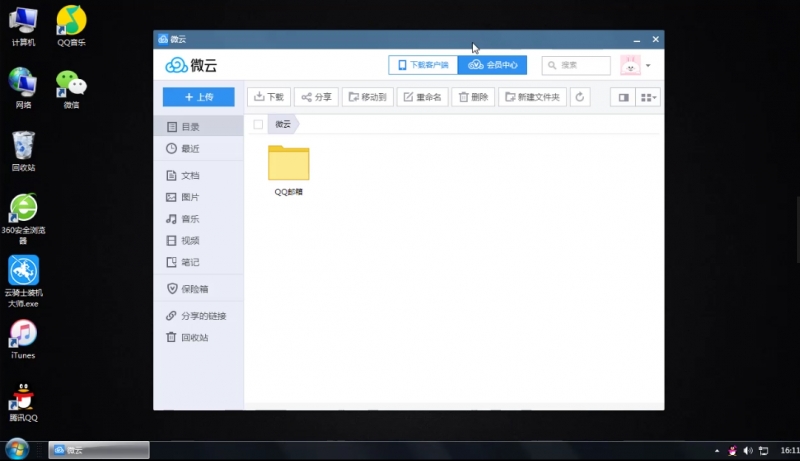Select the QQ邮箱 folder

click(x=289, y=171)
